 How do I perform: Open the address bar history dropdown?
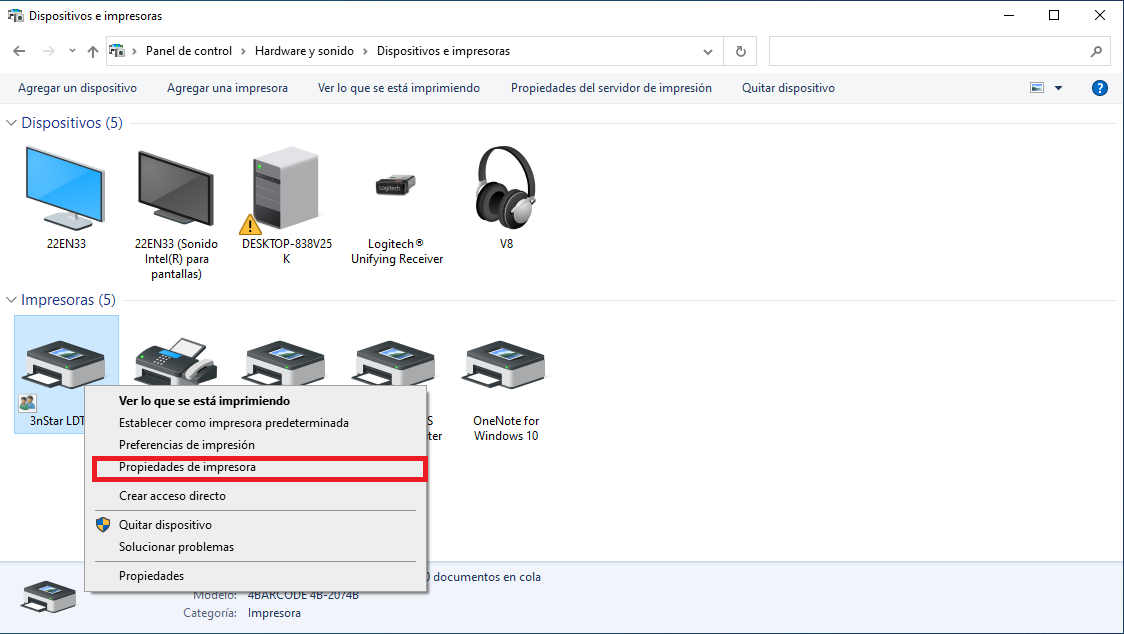point(708,51)
